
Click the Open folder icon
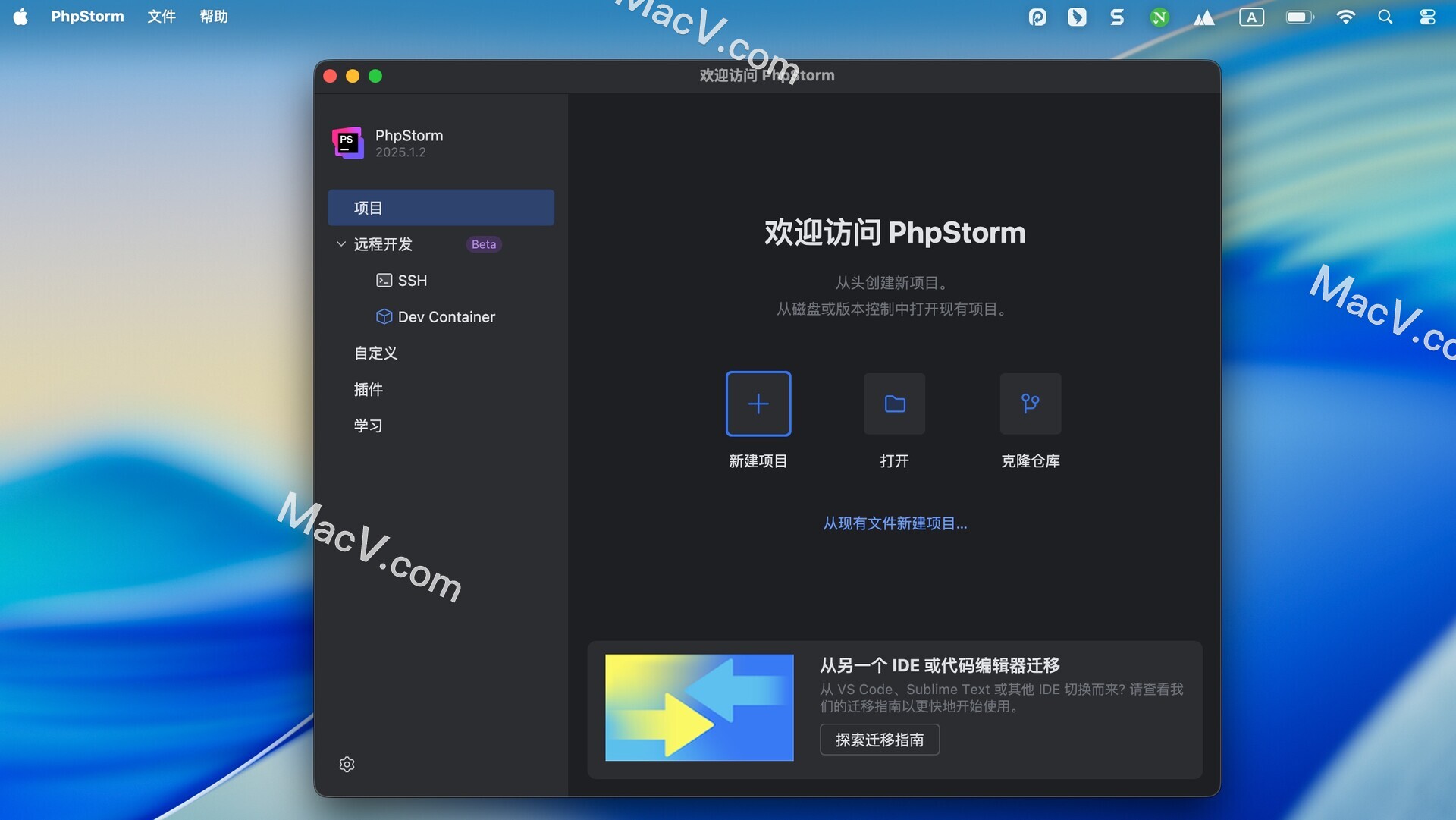(x=894, y=404)
